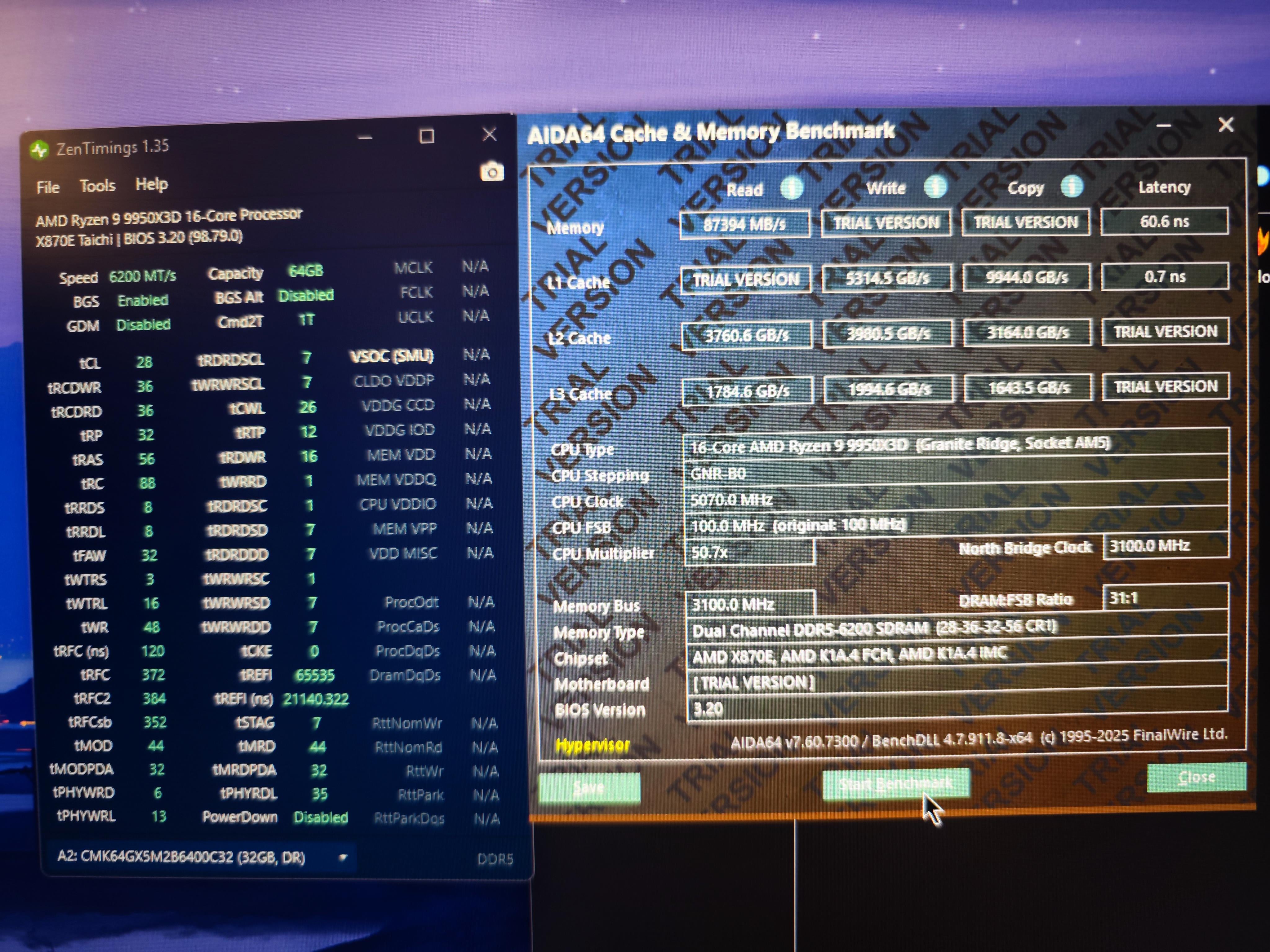Minimize the AIDA64 benchmark window

[x=1163, y=125]
